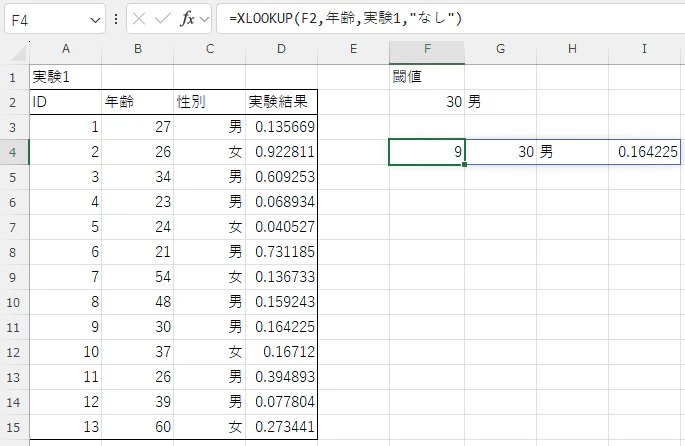Select column E header

[x=353, y=49]
